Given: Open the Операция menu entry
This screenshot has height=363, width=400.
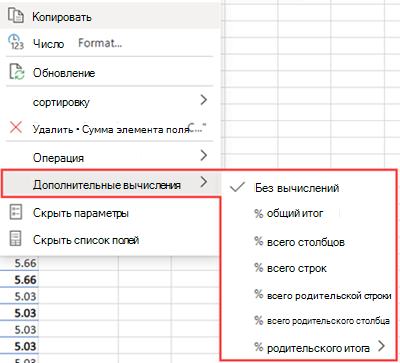Looking at the screenshot, I should click(x=110, y=157).
